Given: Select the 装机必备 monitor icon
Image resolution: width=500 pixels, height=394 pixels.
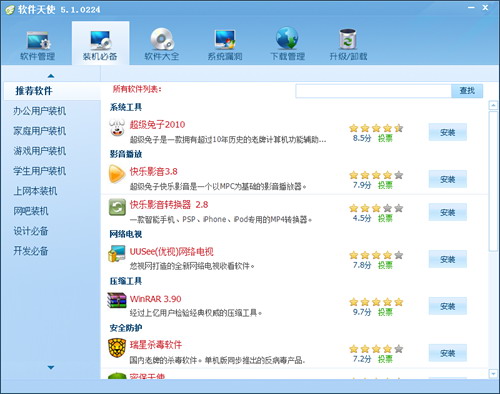Looking at the screenshot, I should tap(100, 40).
